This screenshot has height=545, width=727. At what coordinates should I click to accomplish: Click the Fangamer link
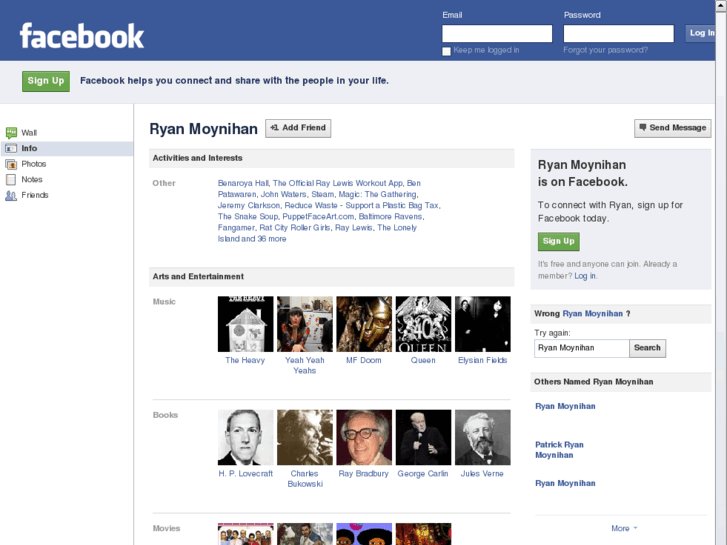pyautogui.click(x=236, y=228)
